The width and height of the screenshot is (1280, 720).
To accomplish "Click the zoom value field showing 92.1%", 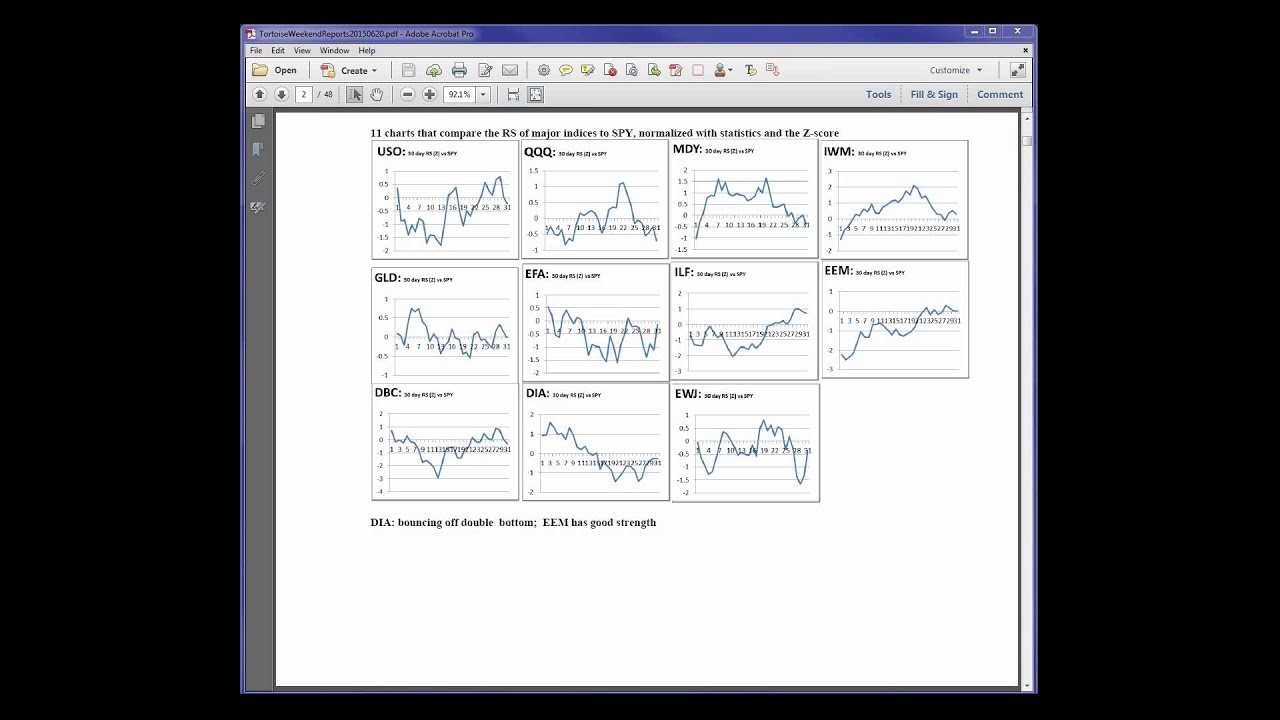I will (x=459, y=94).
